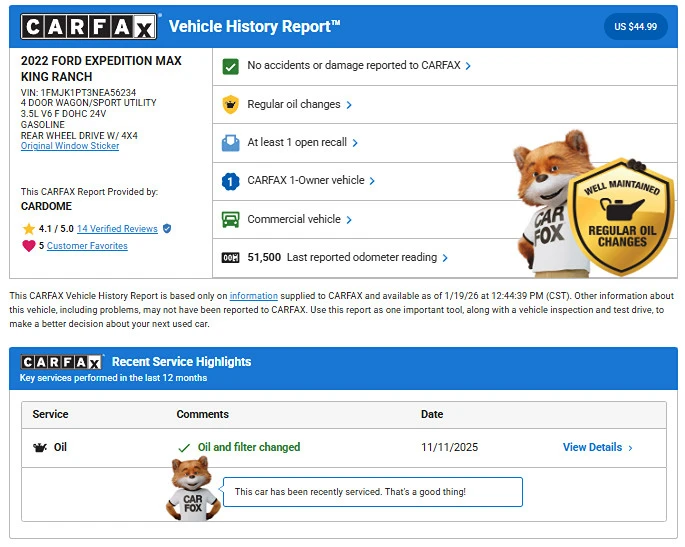Viewport: 685px width, 547px height.
Task: Expand the Commercial vehicle chevron
Action: tap(349, 220)
